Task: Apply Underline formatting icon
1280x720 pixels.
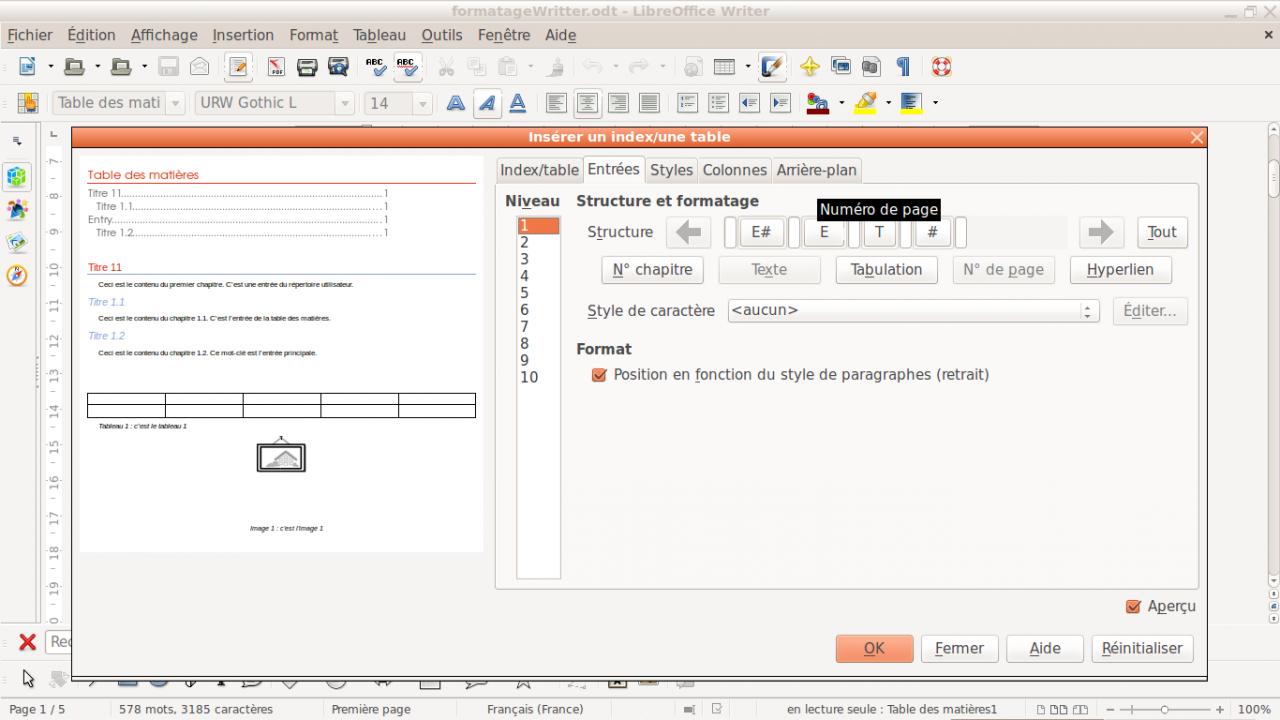Action: click(518, 103)
